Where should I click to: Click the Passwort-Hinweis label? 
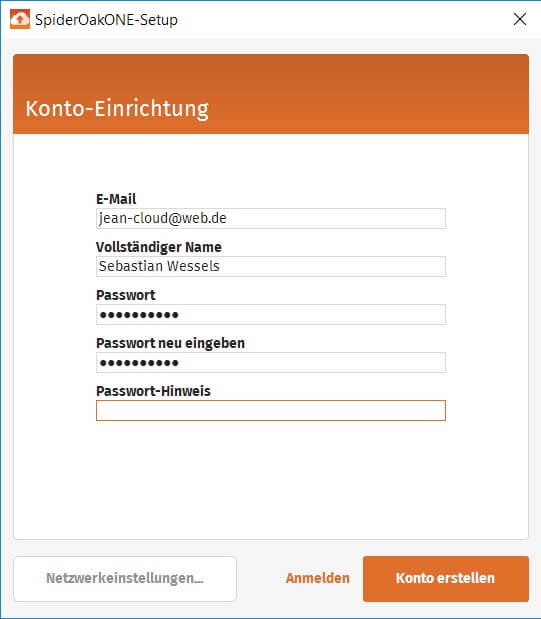point(153,391)
